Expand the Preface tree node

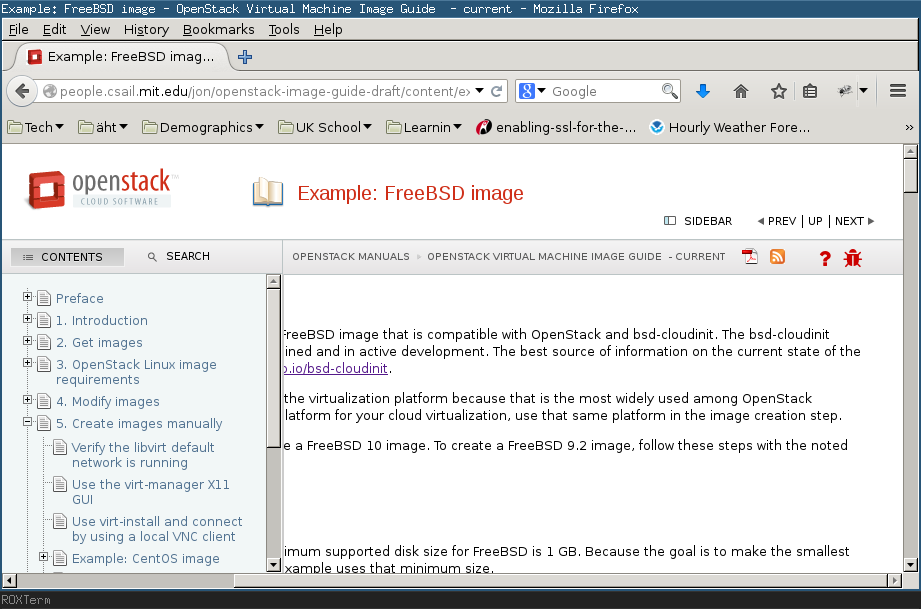point(28,297)
